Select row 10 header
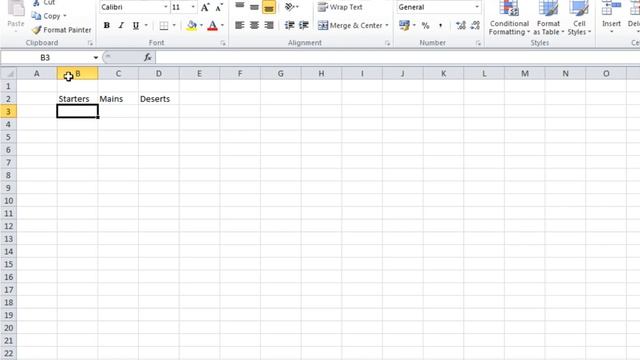 [8, 201]
